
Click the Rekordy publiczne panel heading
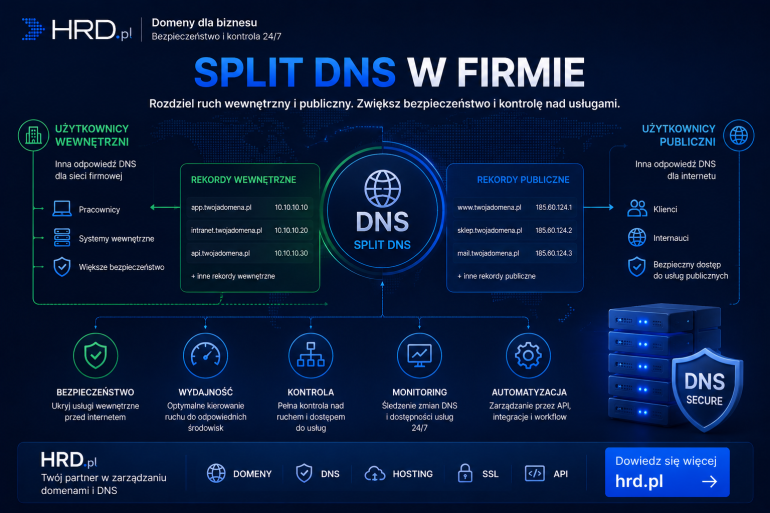[523, 180]
